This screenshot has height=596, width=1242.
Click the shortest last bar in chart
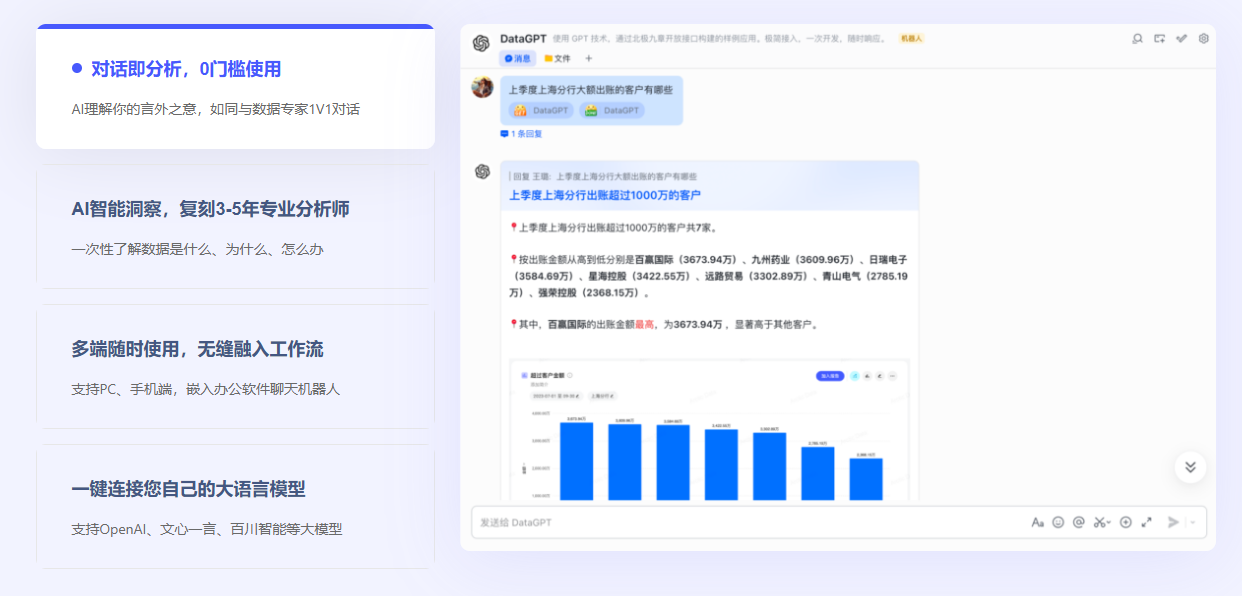pos(866,479)
